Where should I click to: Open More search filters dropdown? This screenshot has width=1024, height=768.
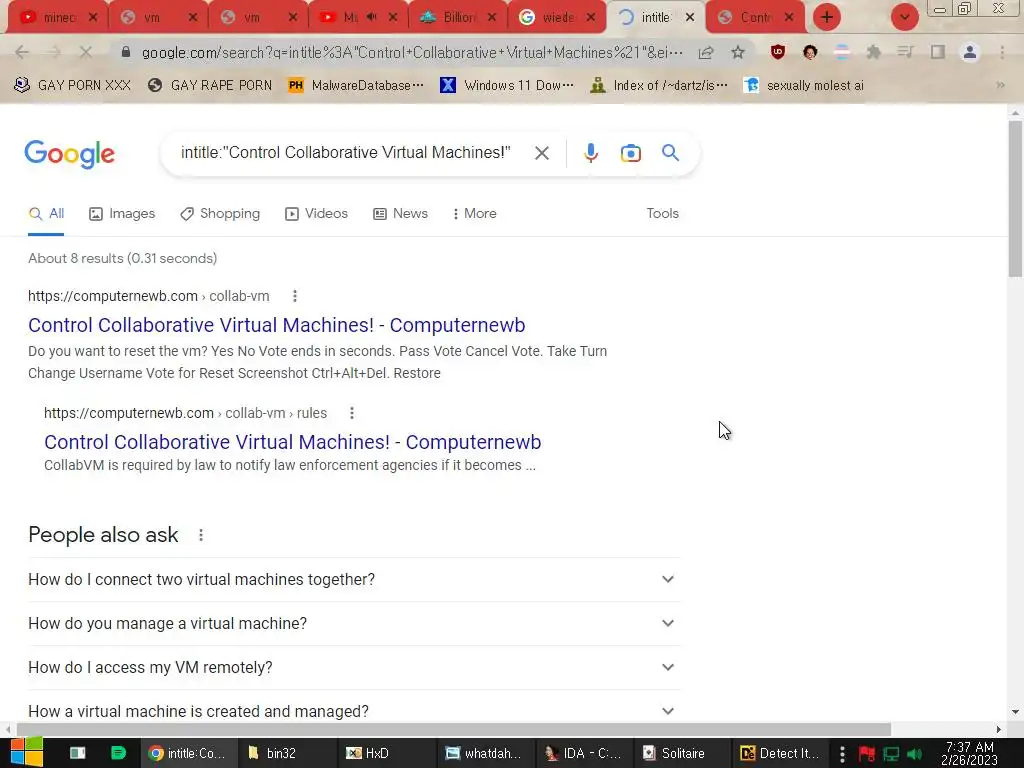pyautogui.click(x=475, y=214)
